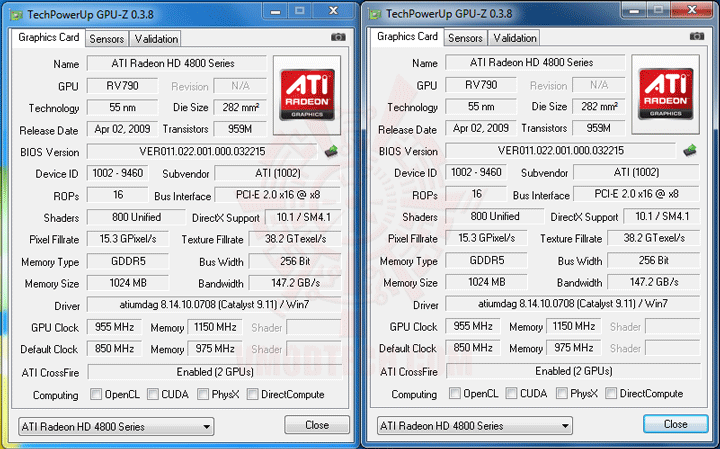Click Die Size 282 mm² in right window
Image resolution: width=720 pixels, height=449 pixels.
599,107
